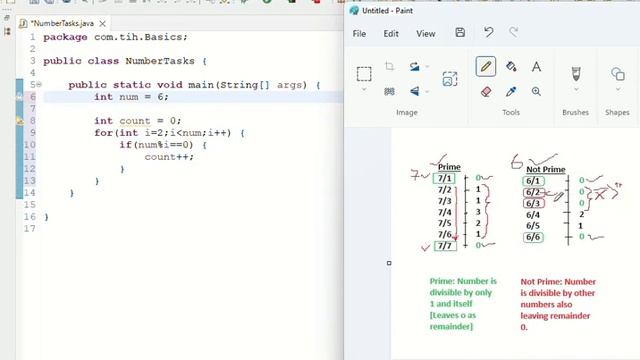Select the Color picker tool in Paint

[511, 91]
